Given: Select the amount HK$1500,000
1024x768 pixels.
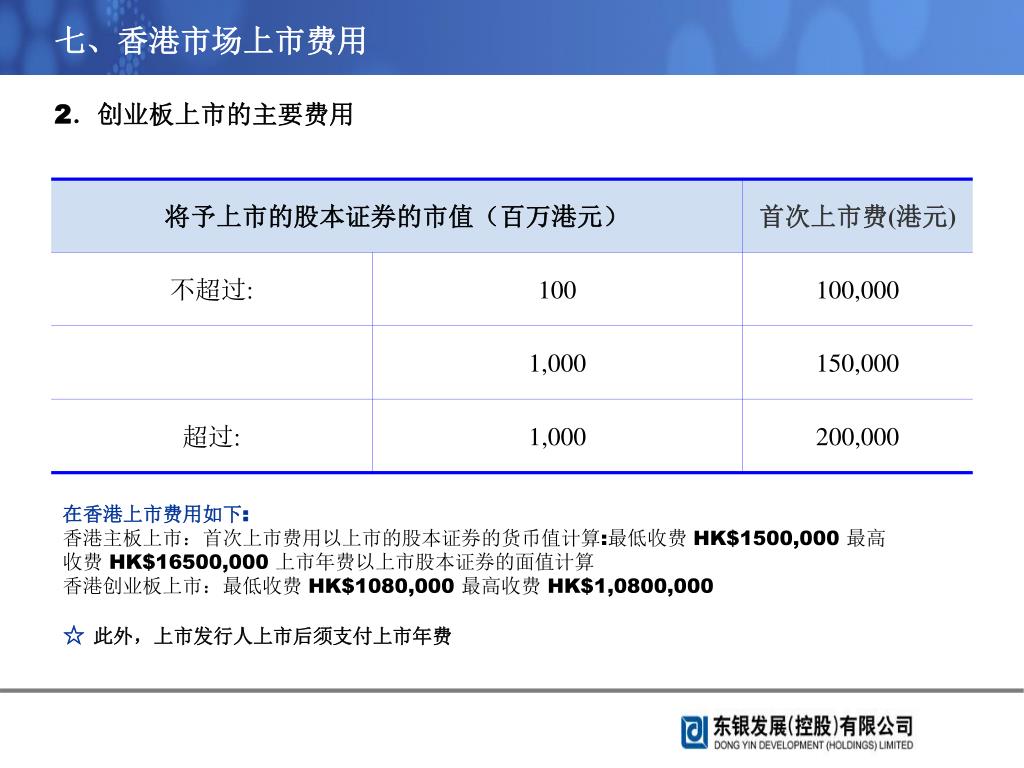Looking at the screenshot, I should pyautogui.click(x=766, y=538).
